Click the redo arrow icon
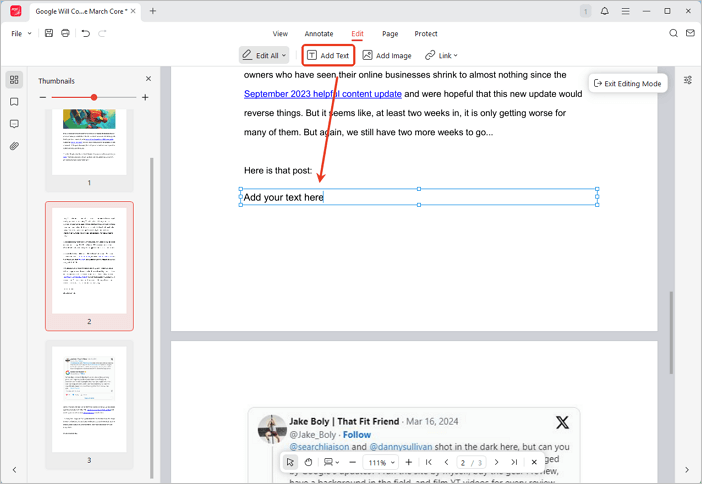The width and height of the screenshot is (702, 484). pyautogui.click(x=102, y=33)
